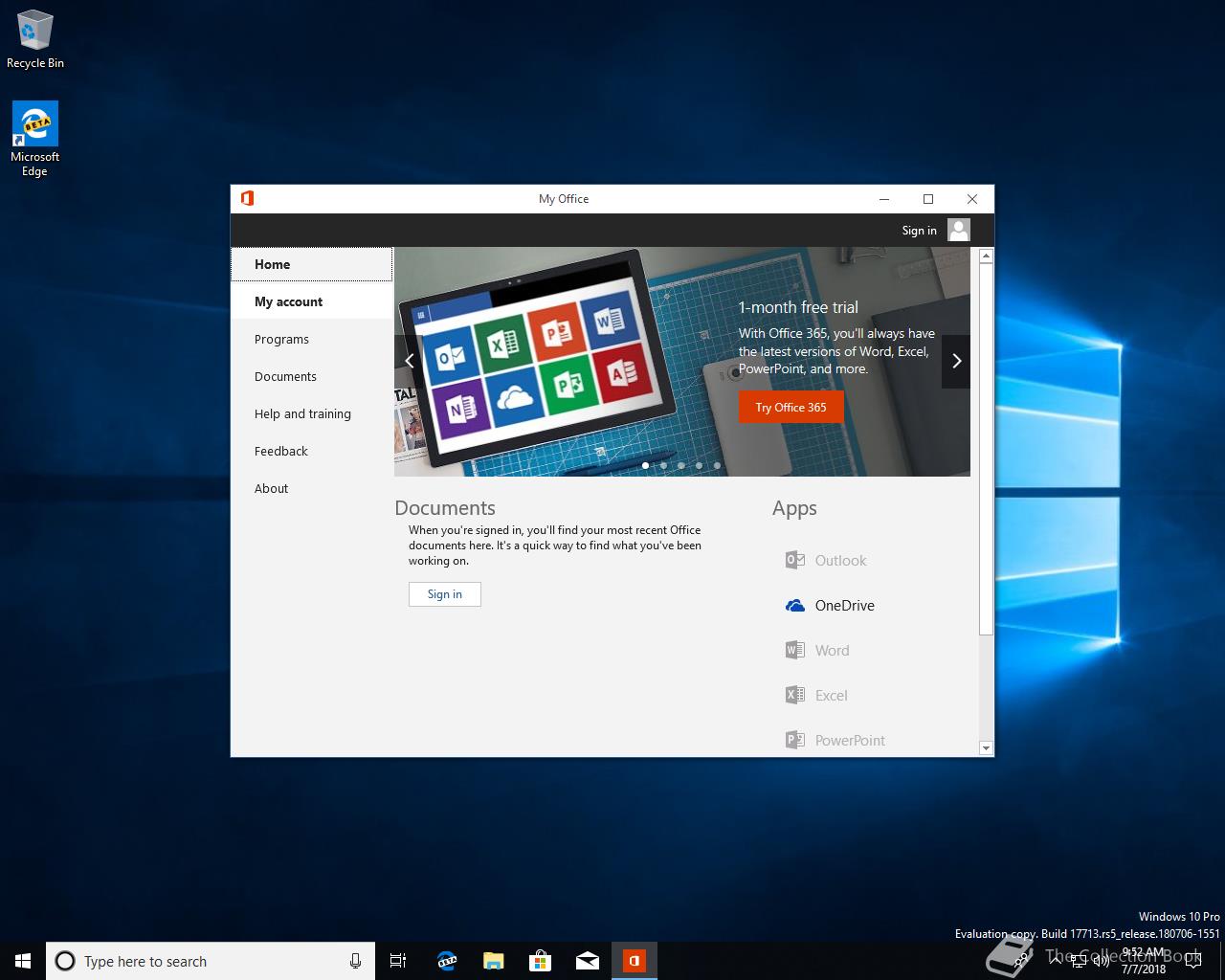Screen dimensions: 1225x980
Task: Open the Action Center notifications icon
Action: (x=1192, y=961)
